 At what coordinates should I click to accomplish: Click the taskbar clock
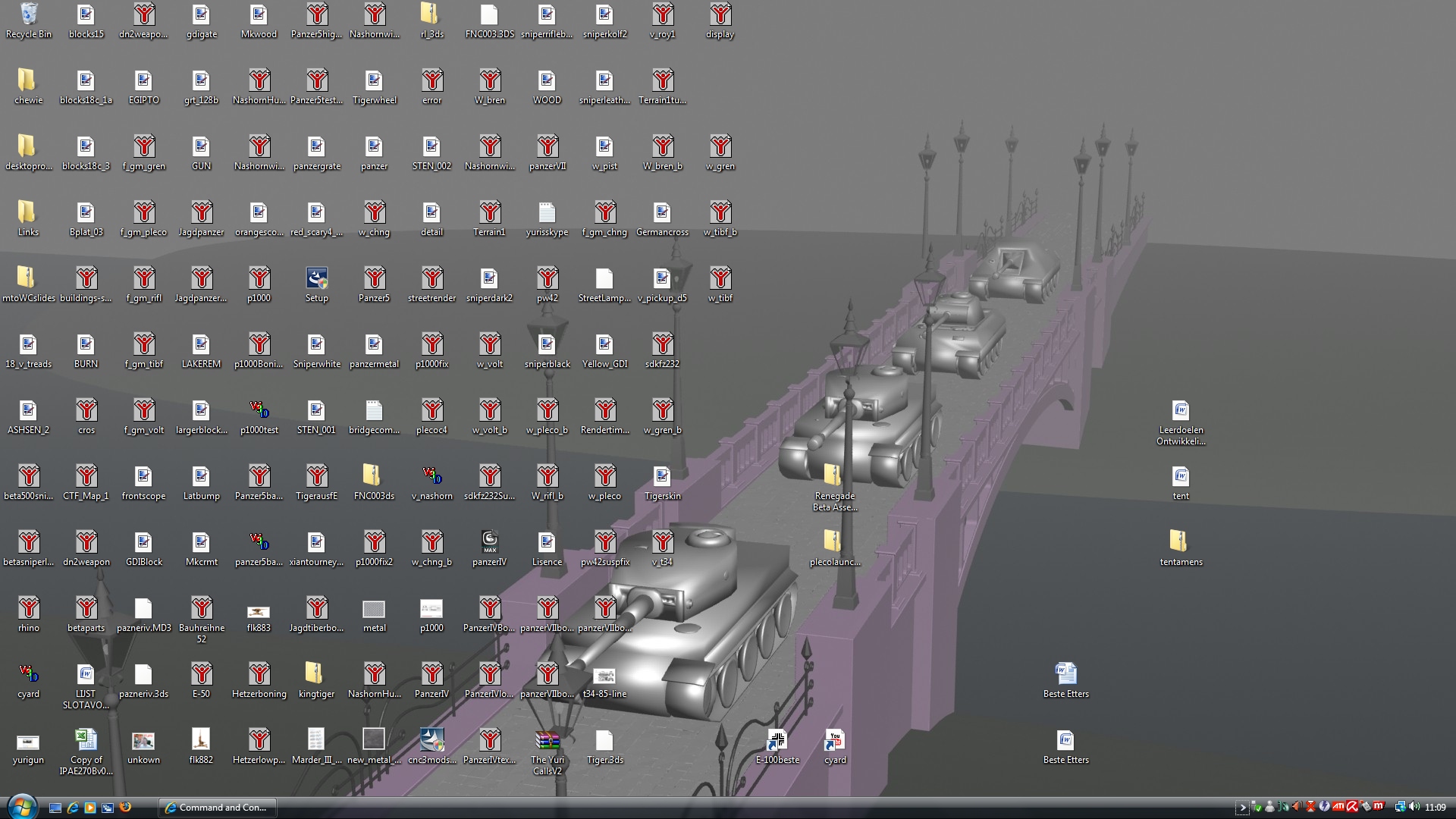coord(1435,808)
